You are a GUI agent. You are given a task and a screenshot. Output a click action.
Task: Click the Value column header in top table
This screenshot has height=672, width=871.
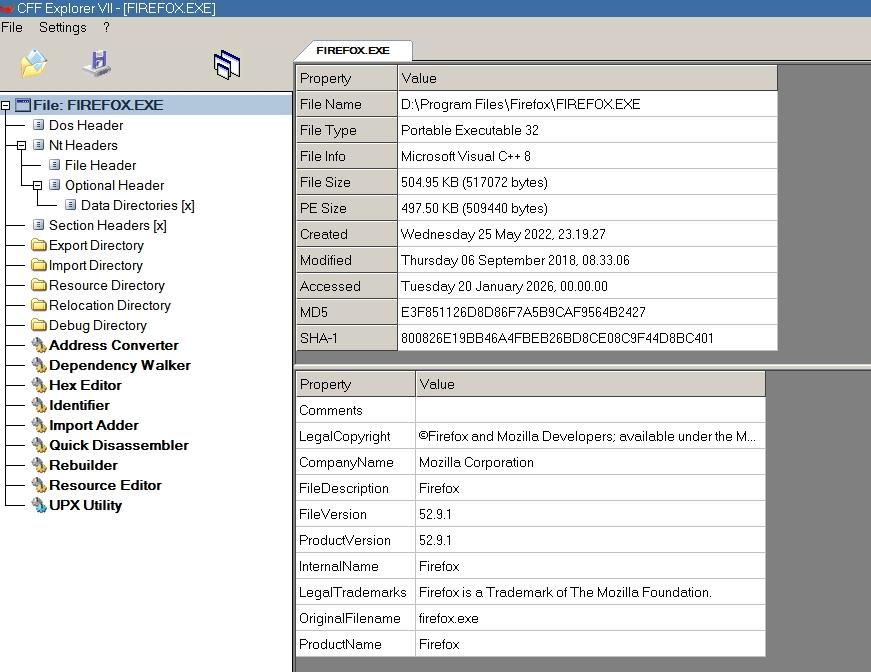[x=586, y=78]
